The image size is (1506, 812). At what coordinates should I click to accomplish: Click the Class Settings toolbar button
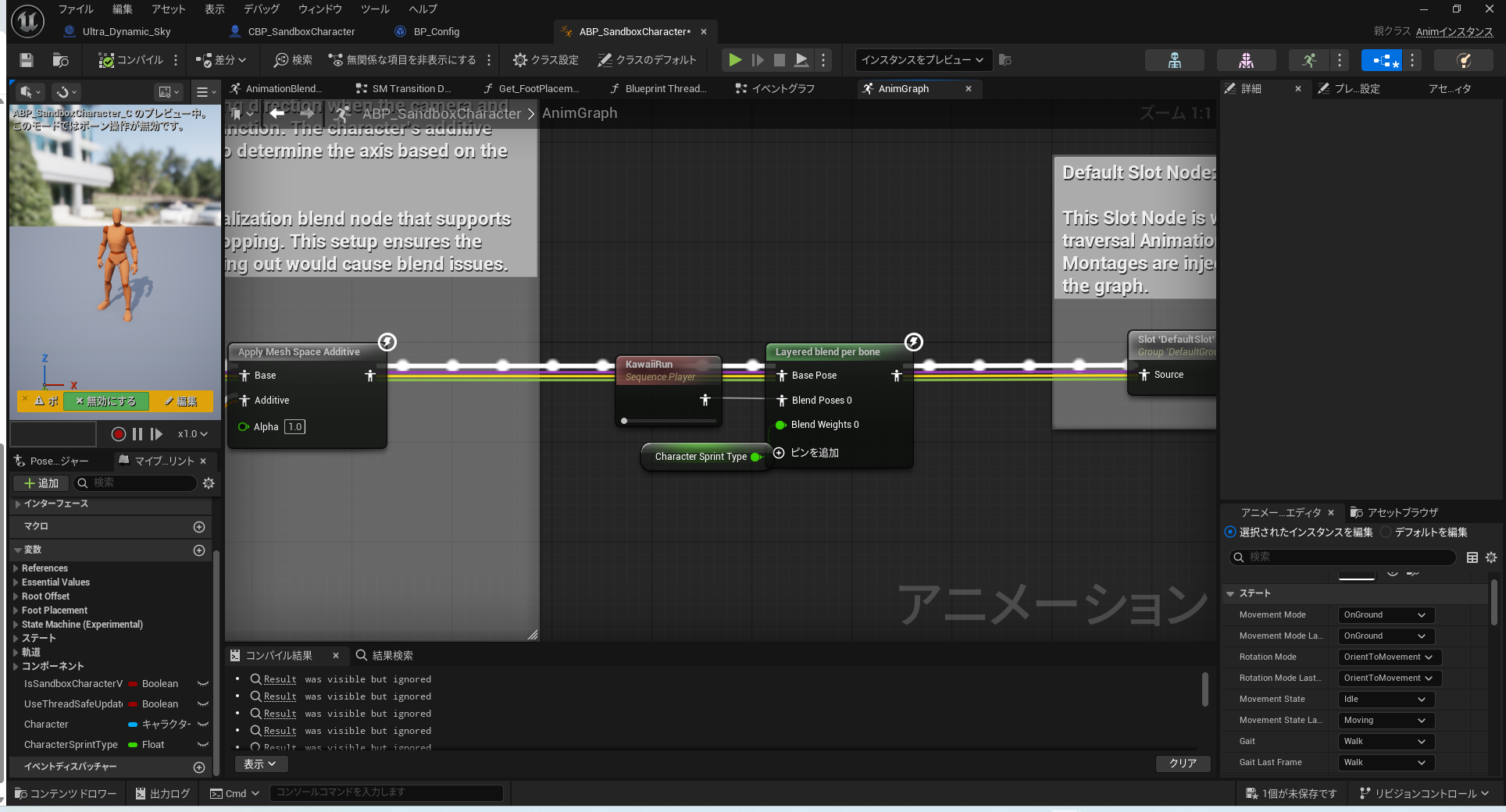click(545, 60)
